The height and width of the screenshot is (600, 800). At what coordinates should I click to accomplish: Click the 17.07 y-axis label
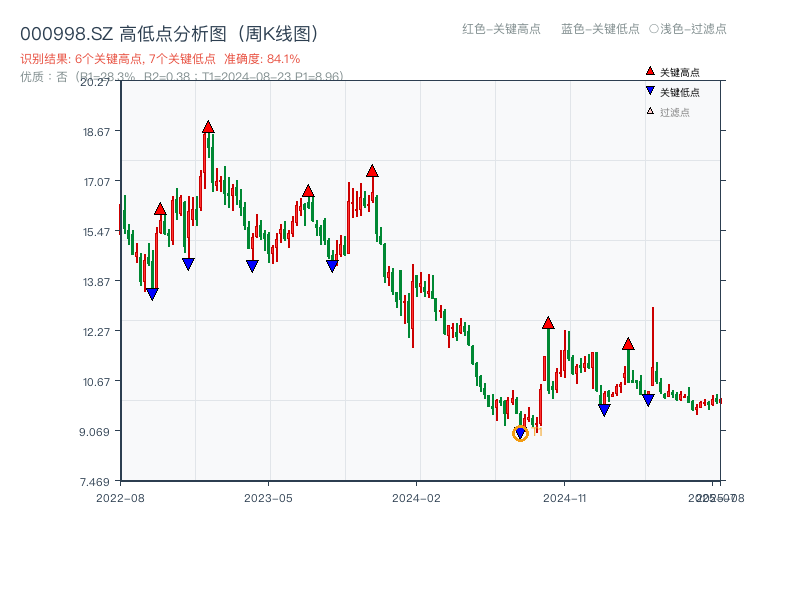(96, 182)
